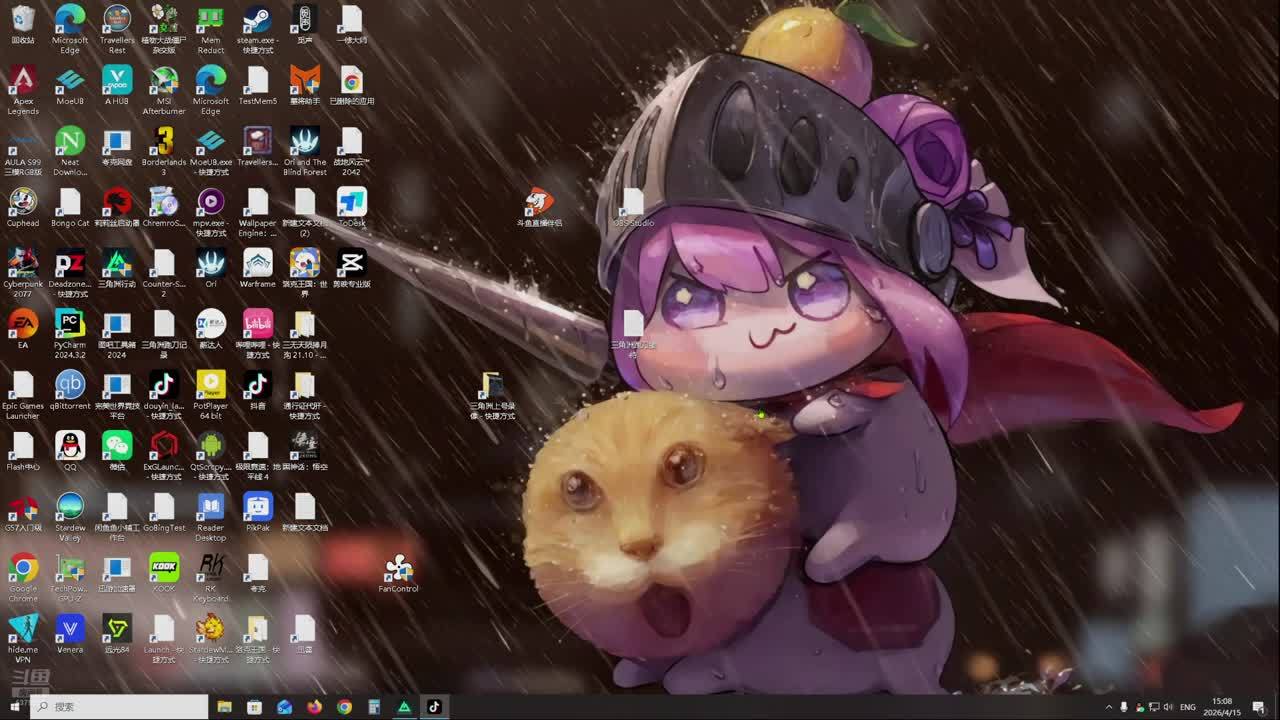This screenshot has height=720, width=1280.
Task: Select the ExGLauncher shortcut icon
Action: click(x=164, y=446)
